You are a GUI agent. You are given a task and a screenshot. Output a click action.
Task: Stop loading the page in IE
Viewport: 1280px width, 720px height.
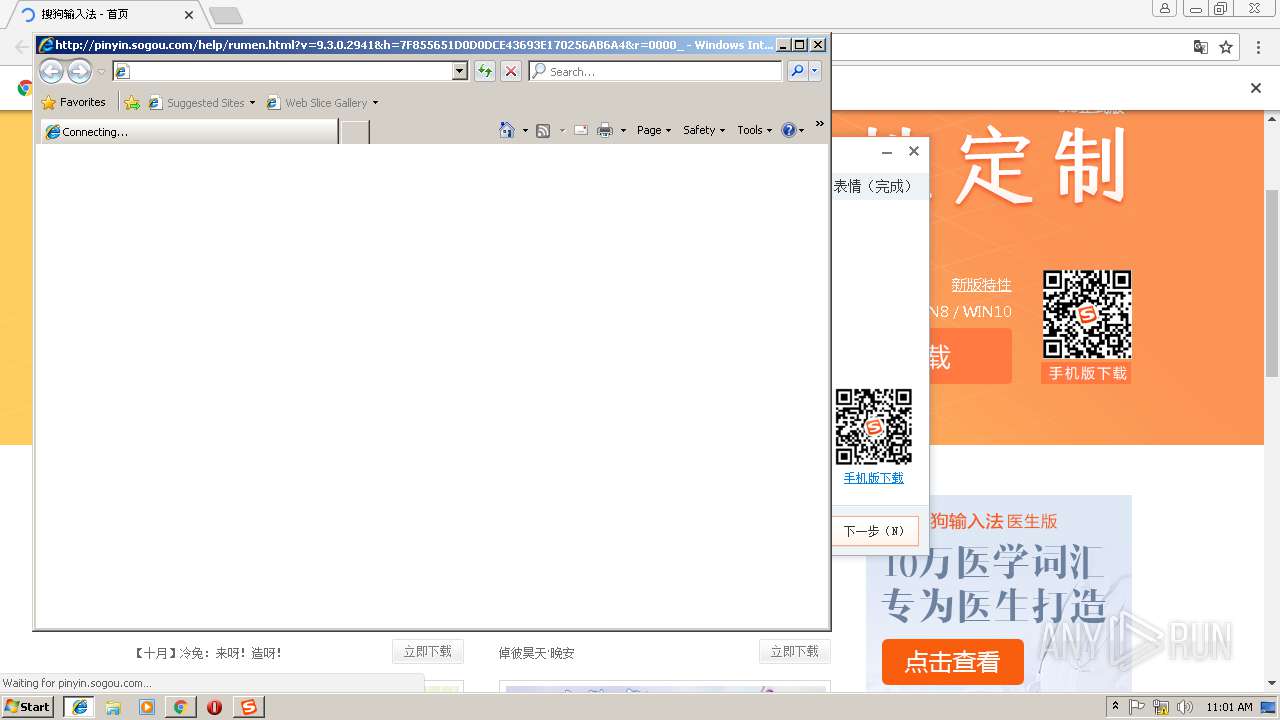(x=511, y=71)
